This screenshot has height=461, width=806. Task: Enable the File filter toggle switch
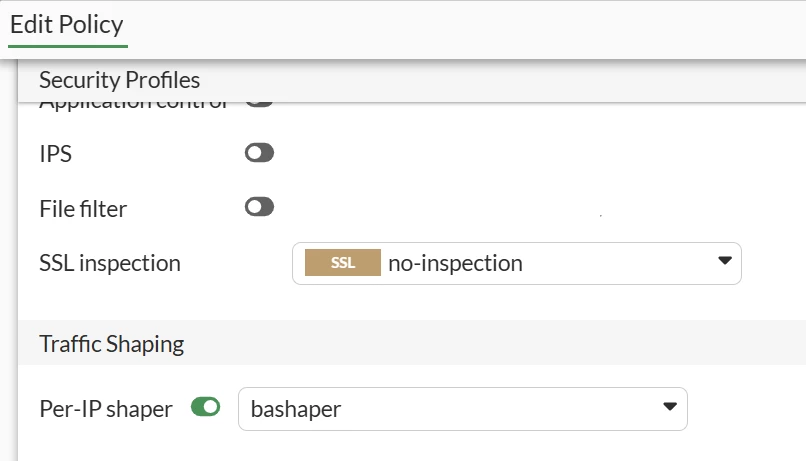(259, 207)
